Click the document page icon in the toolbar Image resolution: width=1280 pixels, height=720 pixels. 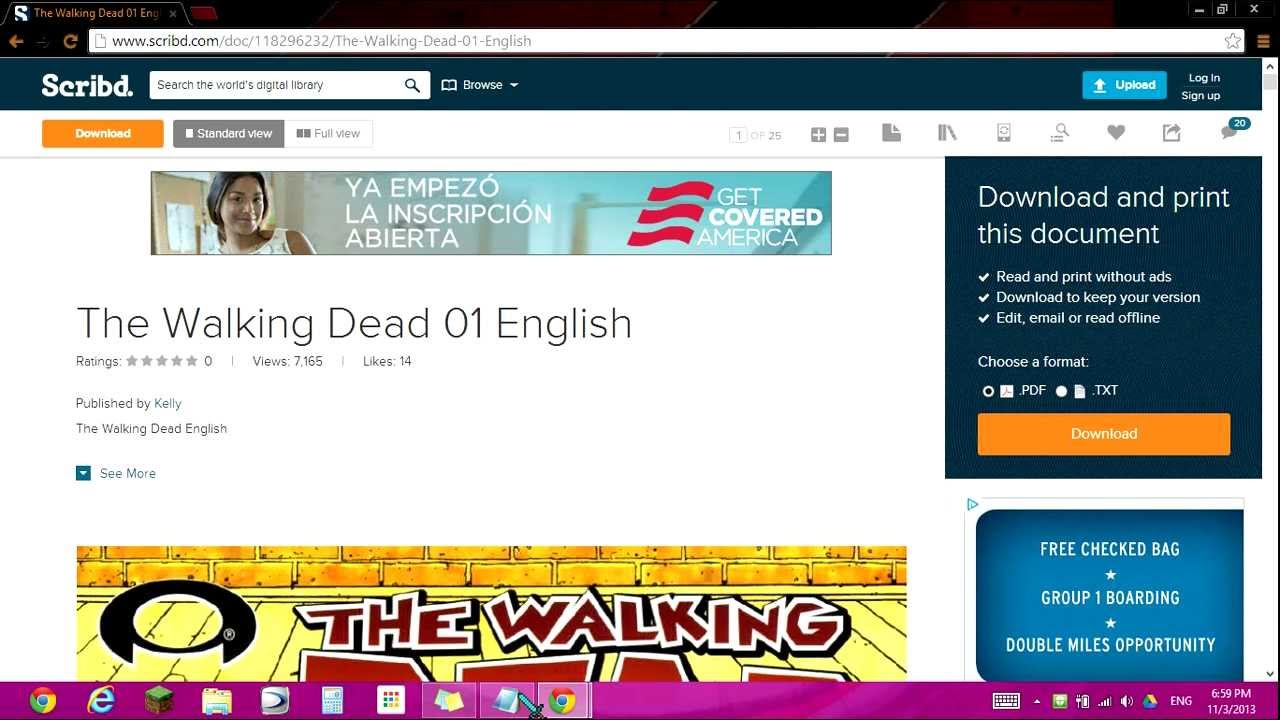891,132
